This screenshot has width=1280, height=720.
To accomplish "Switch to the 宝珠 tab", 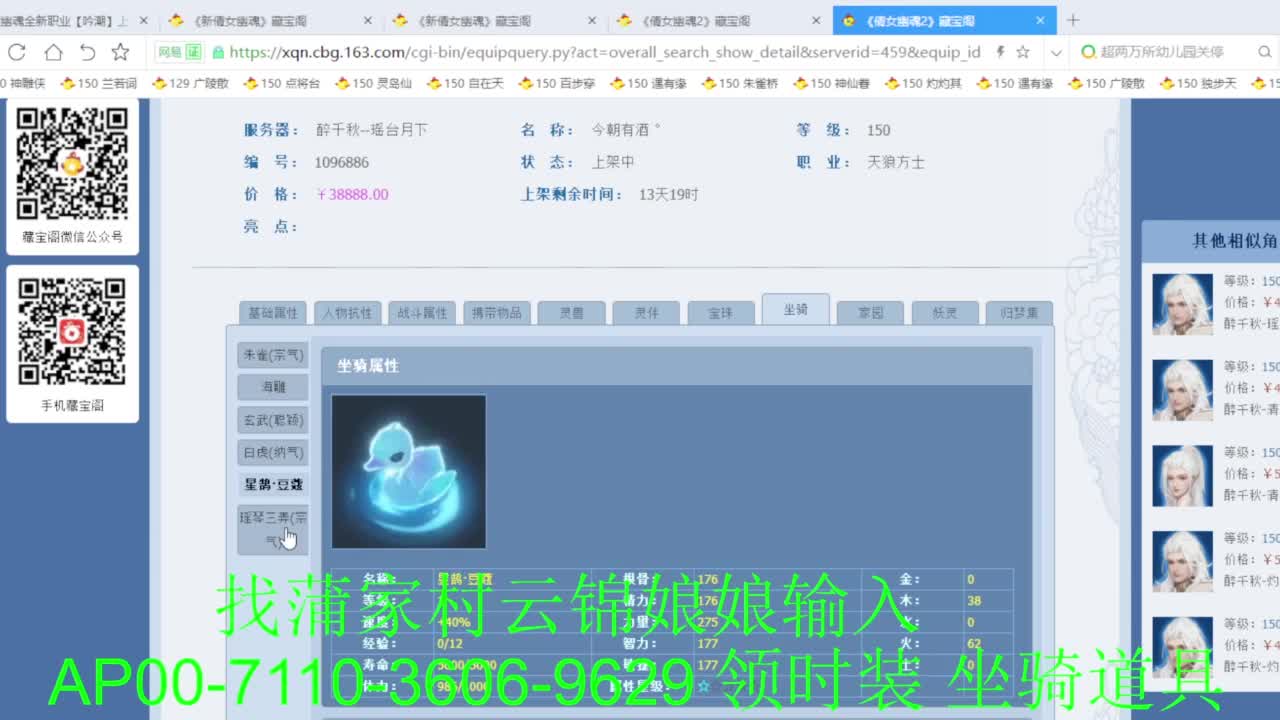I will pyautogui.click(x=721, y=313).
